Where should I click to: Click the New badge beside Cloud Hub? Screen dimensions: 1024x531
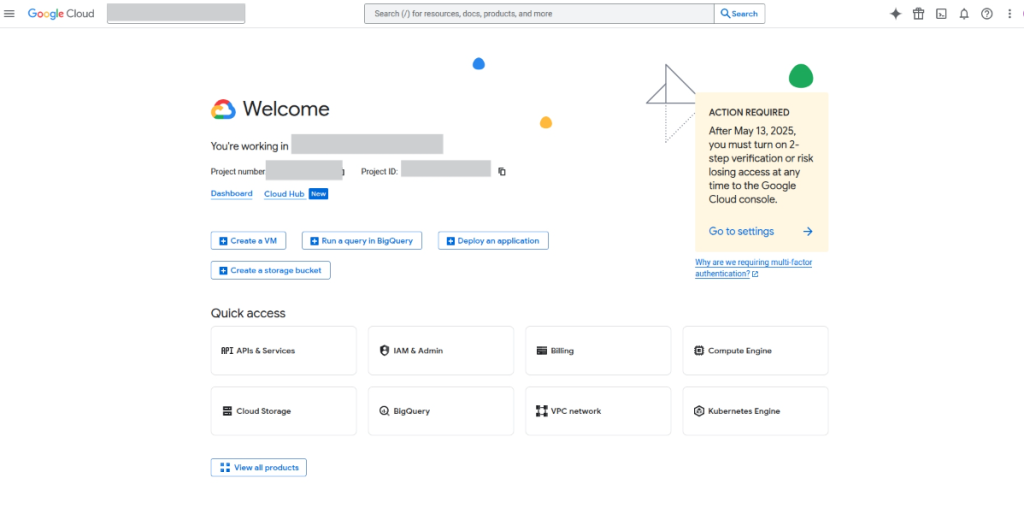pyautogui.click(x=318, y=194)
